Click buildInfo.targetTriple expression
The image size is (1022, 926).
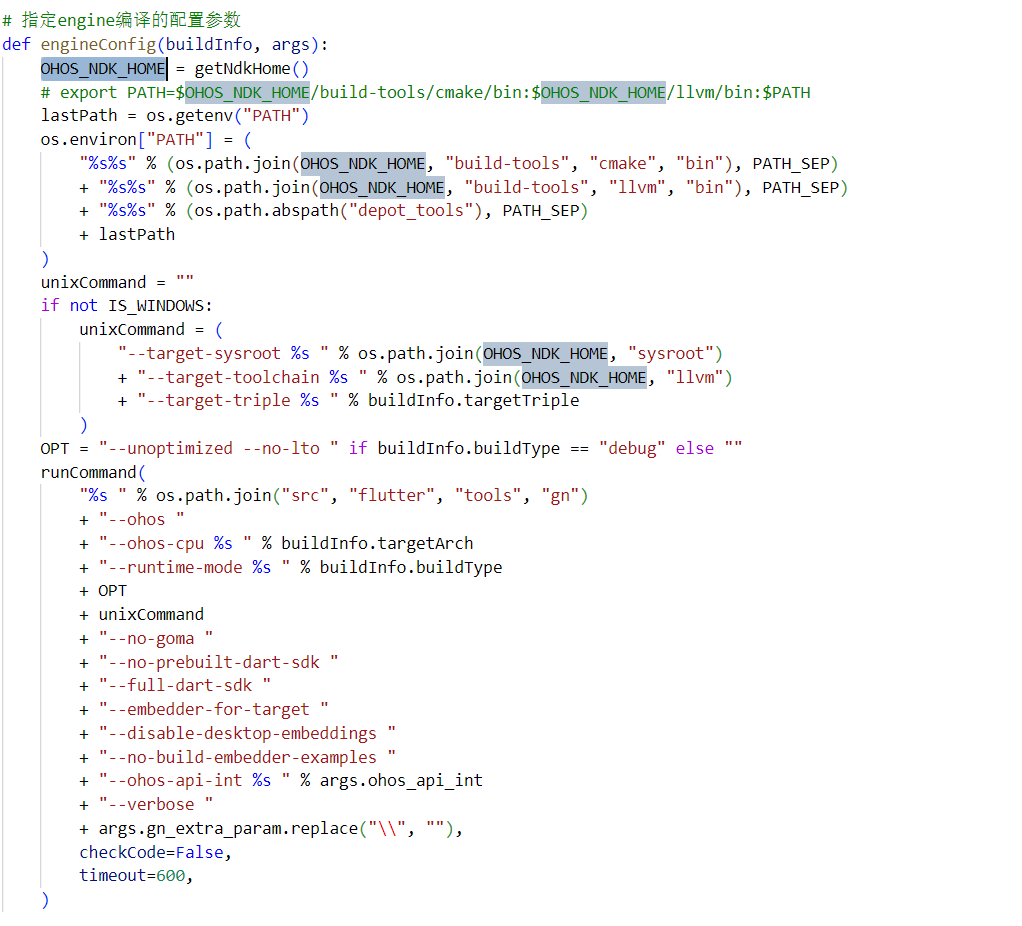click(x=473, y=400)
